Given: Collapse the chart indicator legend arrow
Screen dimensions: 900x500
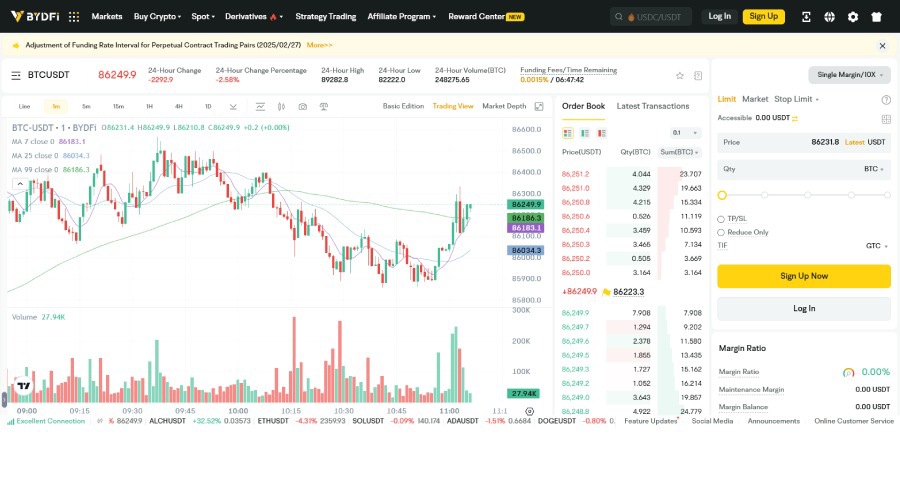Looking at the screenshot, I should (20, 184).
